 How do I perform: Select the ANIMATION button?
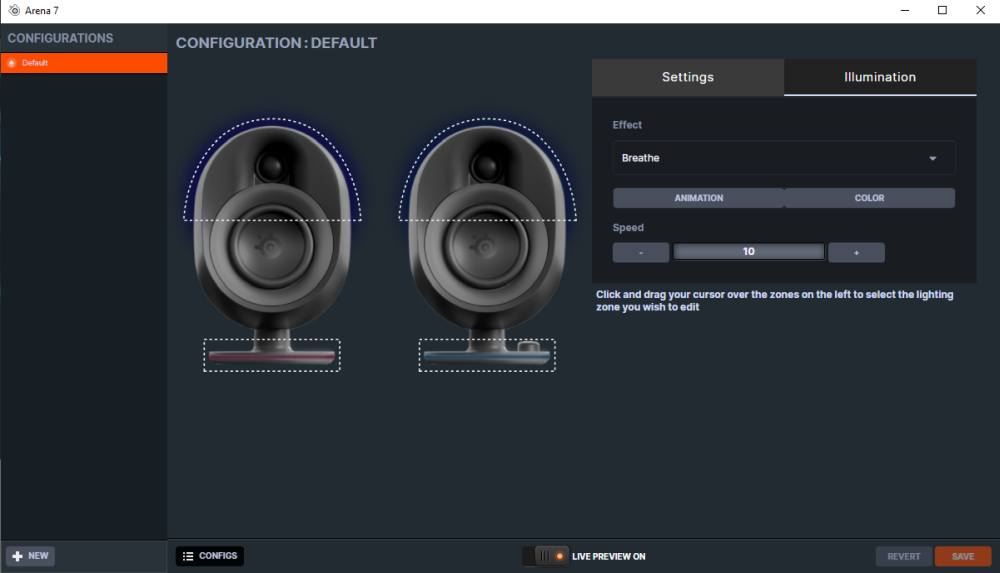click(x=698, y=198)
